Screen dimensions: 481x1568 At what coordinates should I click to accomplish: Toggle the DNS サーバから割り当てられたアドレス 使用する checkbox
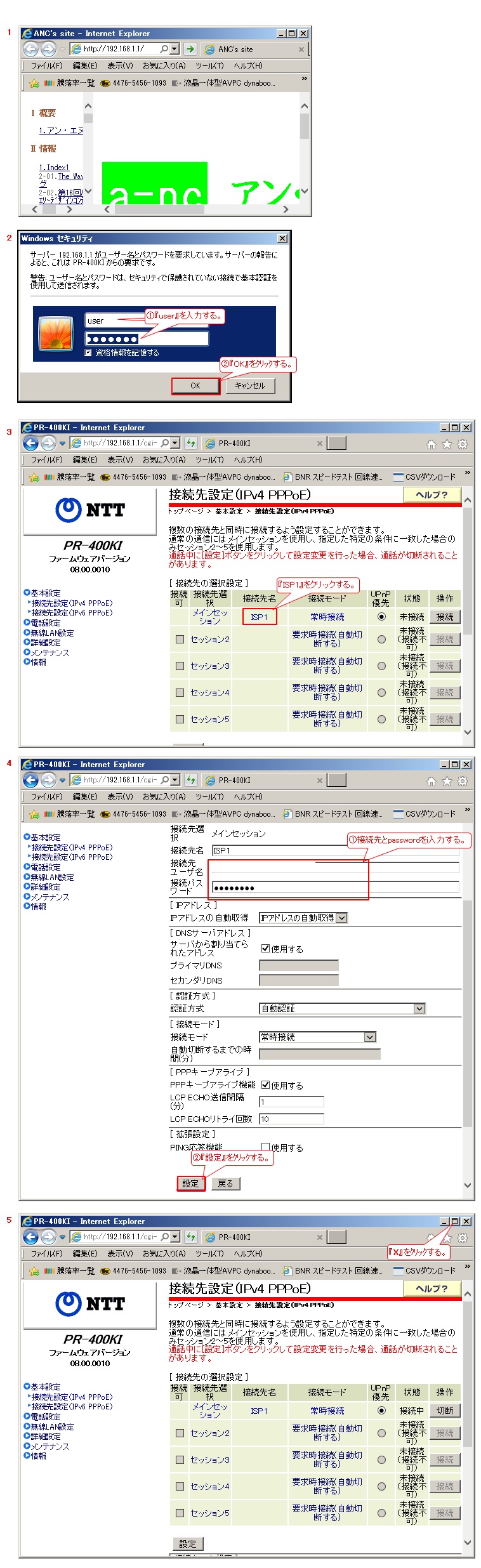(265, 949)
